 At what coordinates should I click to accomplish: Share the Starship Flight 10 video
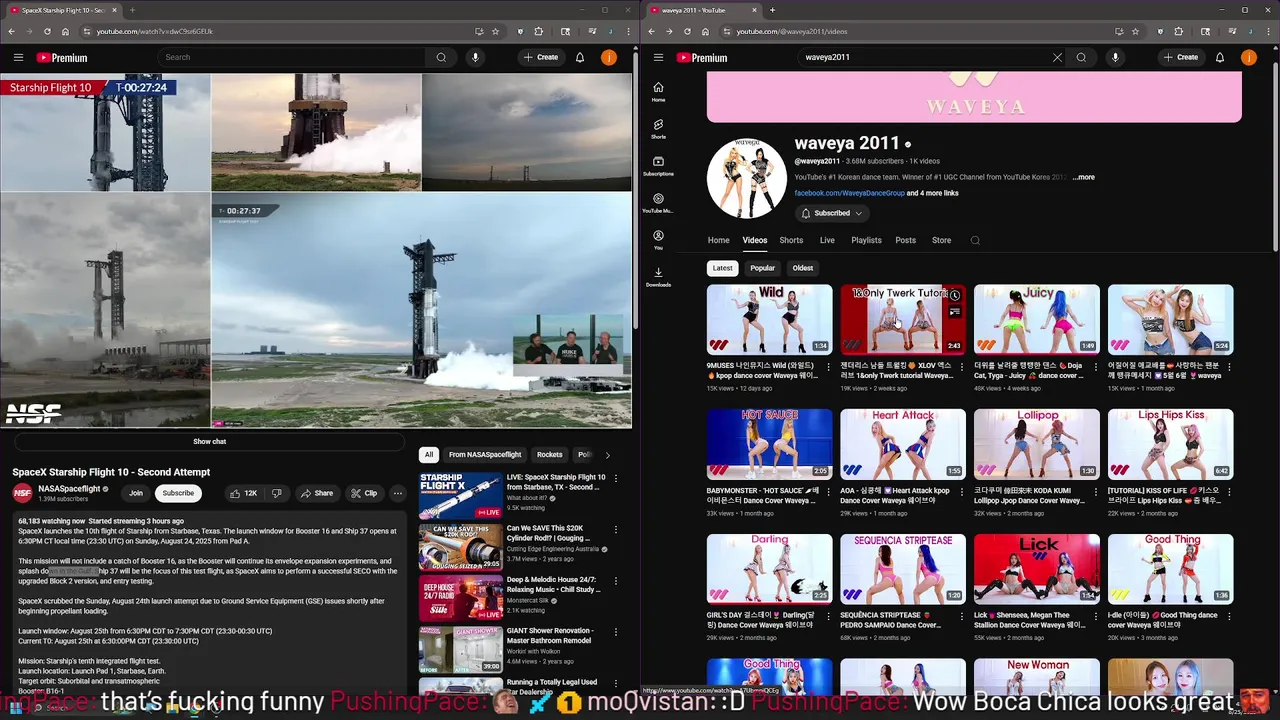tap(317, 493)
